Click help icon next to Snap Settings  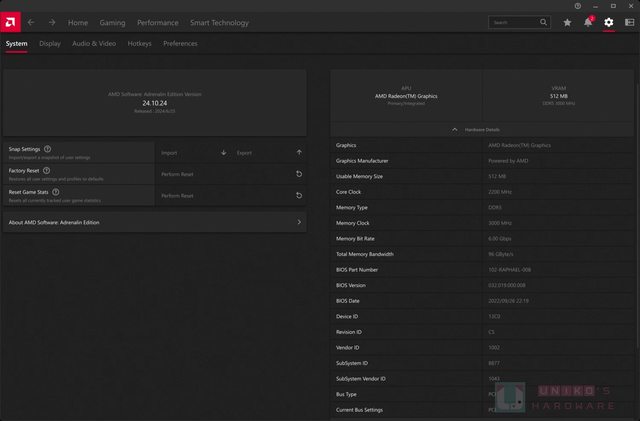(47, 149)
